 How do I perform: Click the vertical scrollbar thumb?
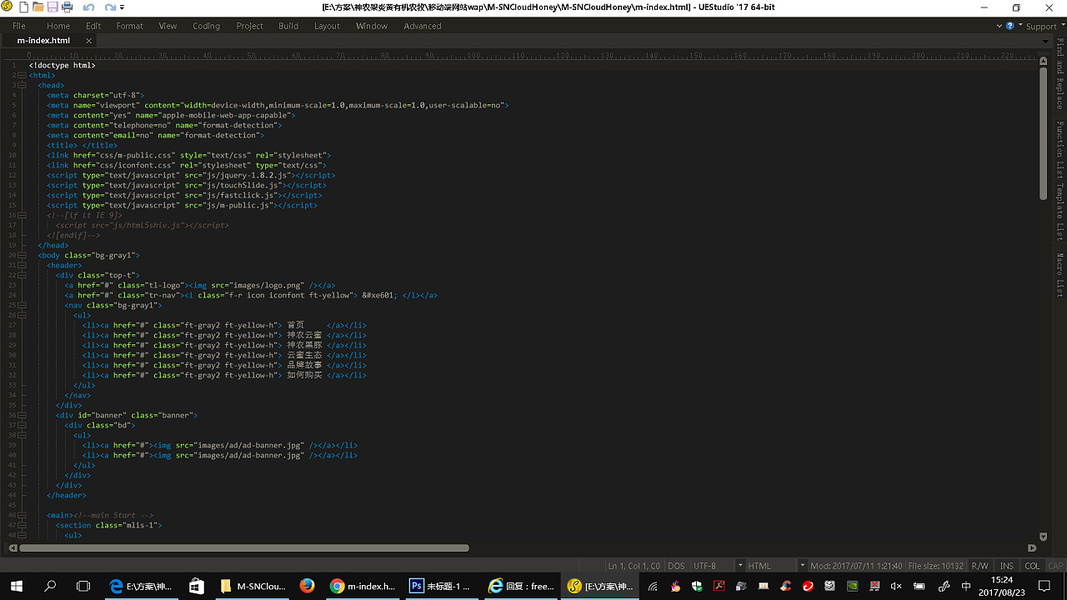[1043, 133]
